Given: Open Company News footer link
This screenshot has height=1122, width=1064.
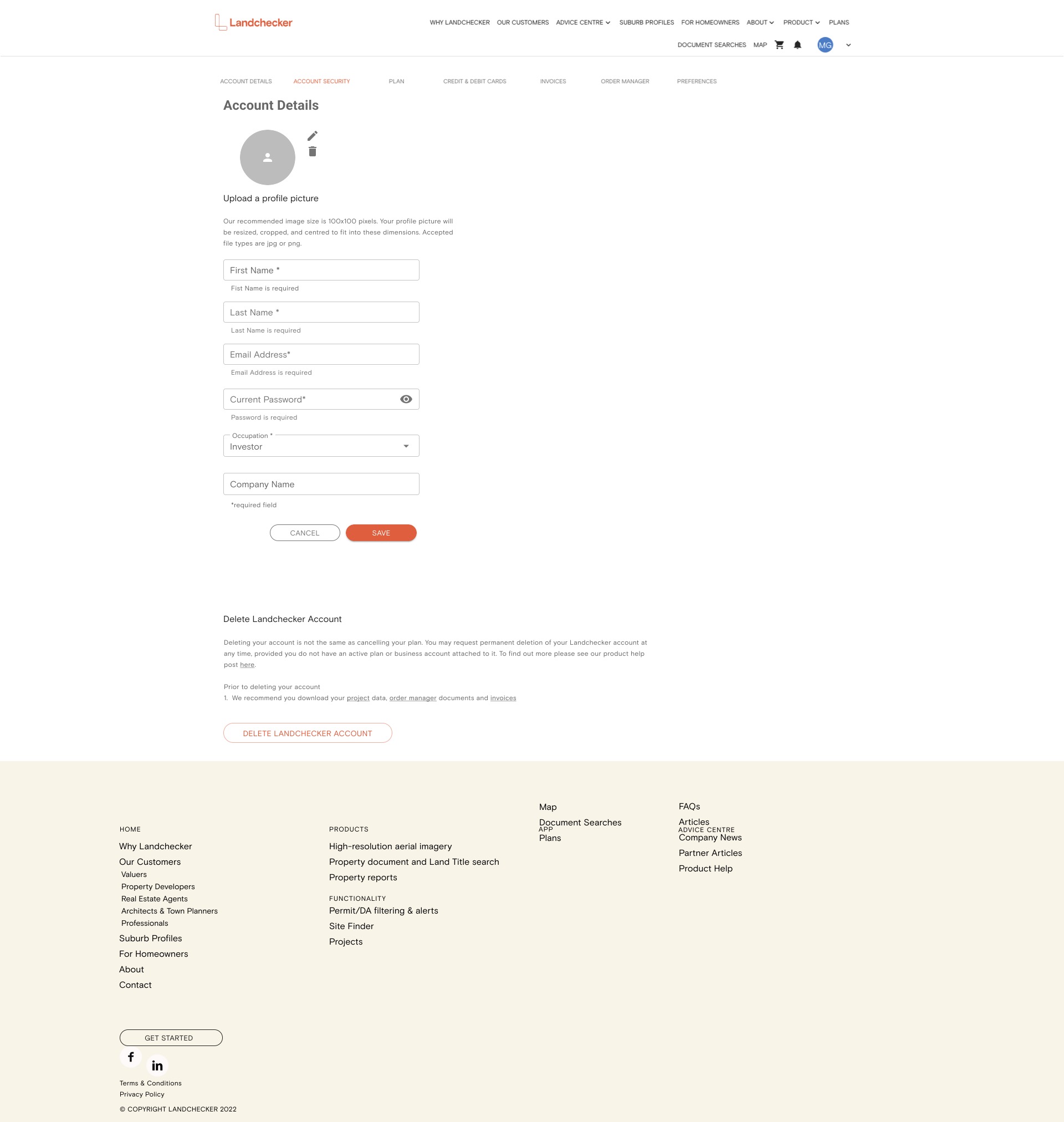Looking at the screenshot, I should pos(710,837).
